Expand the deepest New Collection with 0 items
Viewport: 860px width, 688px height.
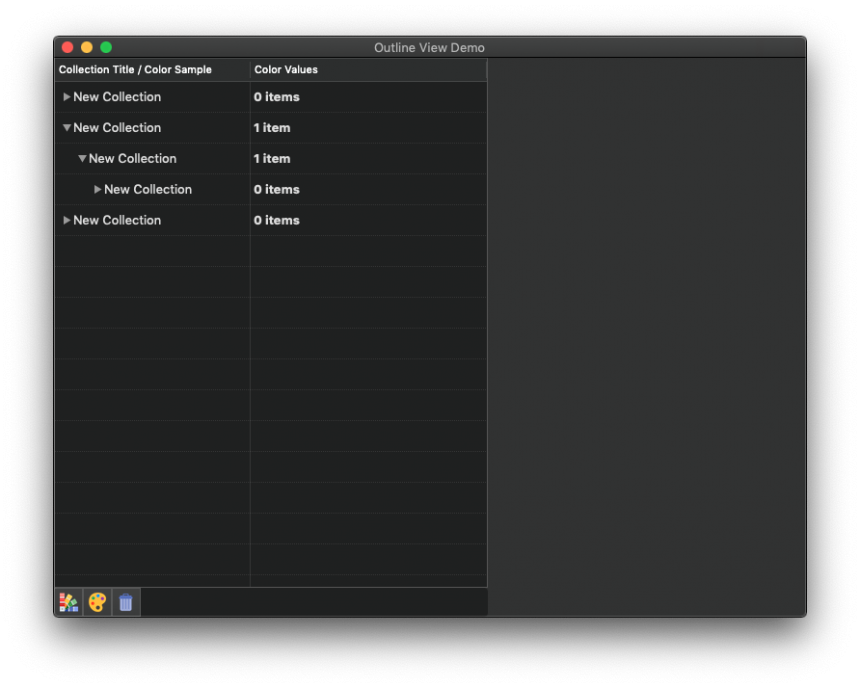tap(98, 189)
